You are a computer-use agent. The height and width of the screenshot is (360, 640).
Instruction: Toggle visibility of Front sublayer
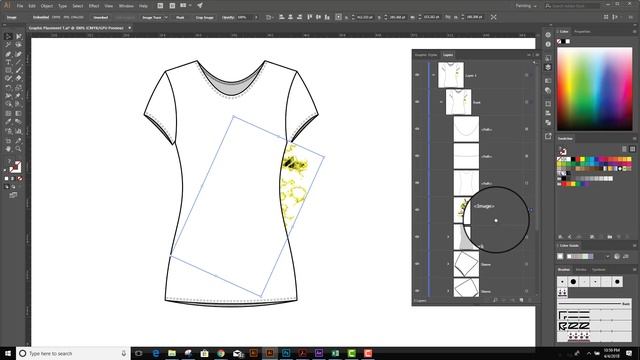click(417, 102)
